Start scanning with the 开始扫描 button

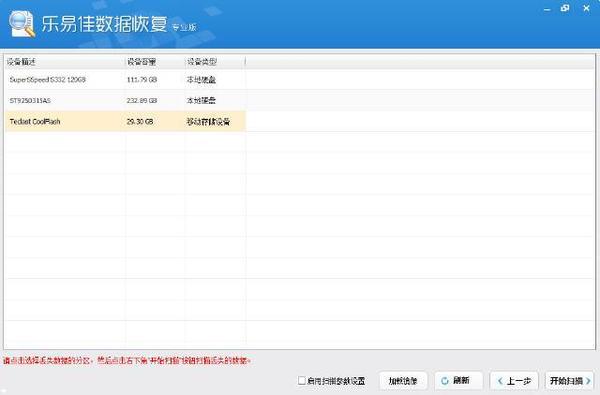click(570, 380)
